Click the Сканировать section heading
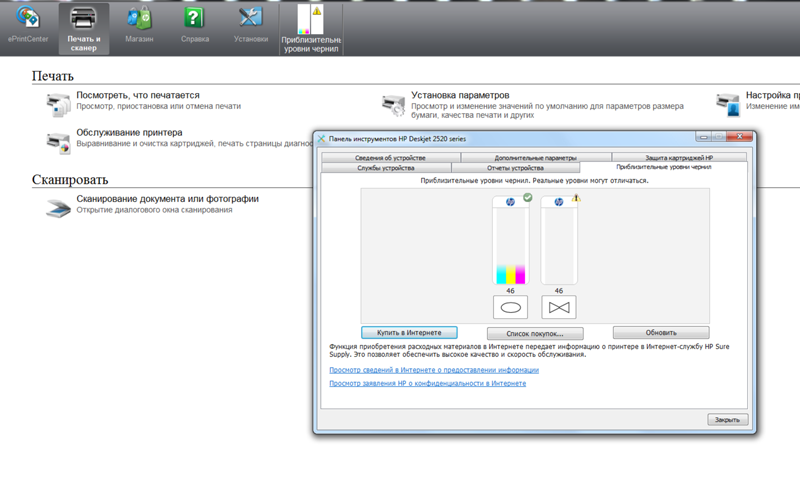Screen dimensions: 800x496 tap(70, 180)
